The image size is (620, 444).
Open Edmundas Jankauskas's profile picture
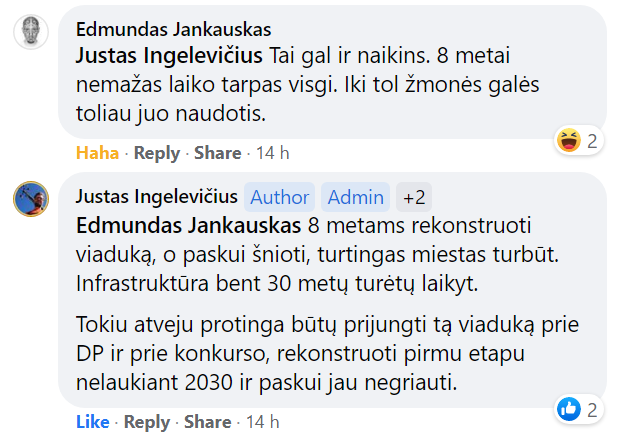[31, 33]
